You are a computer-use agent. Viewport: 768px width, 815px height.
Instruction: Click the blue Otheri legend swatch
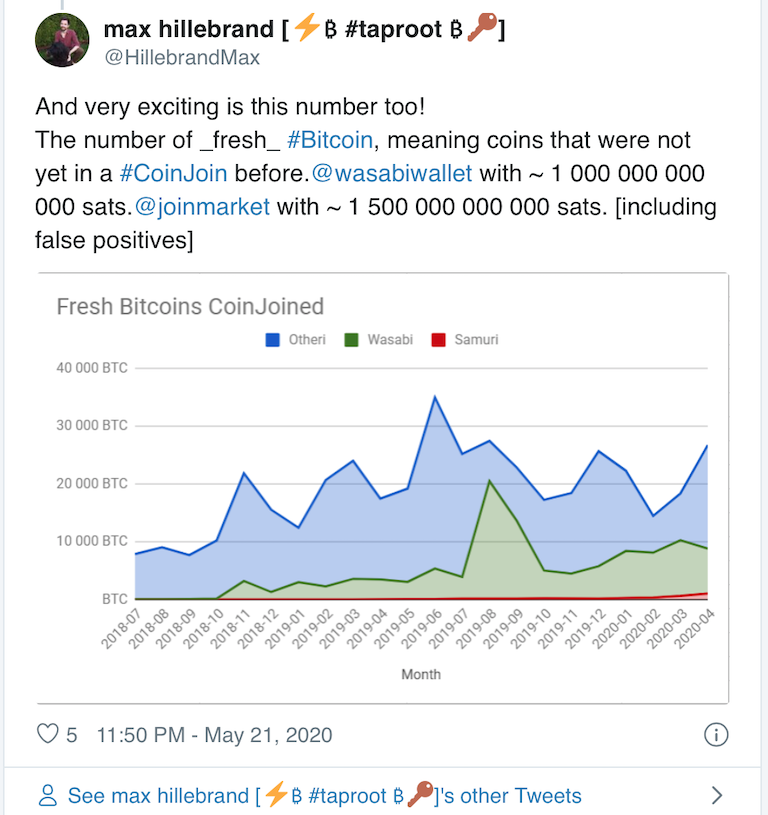tap(272, 340)
